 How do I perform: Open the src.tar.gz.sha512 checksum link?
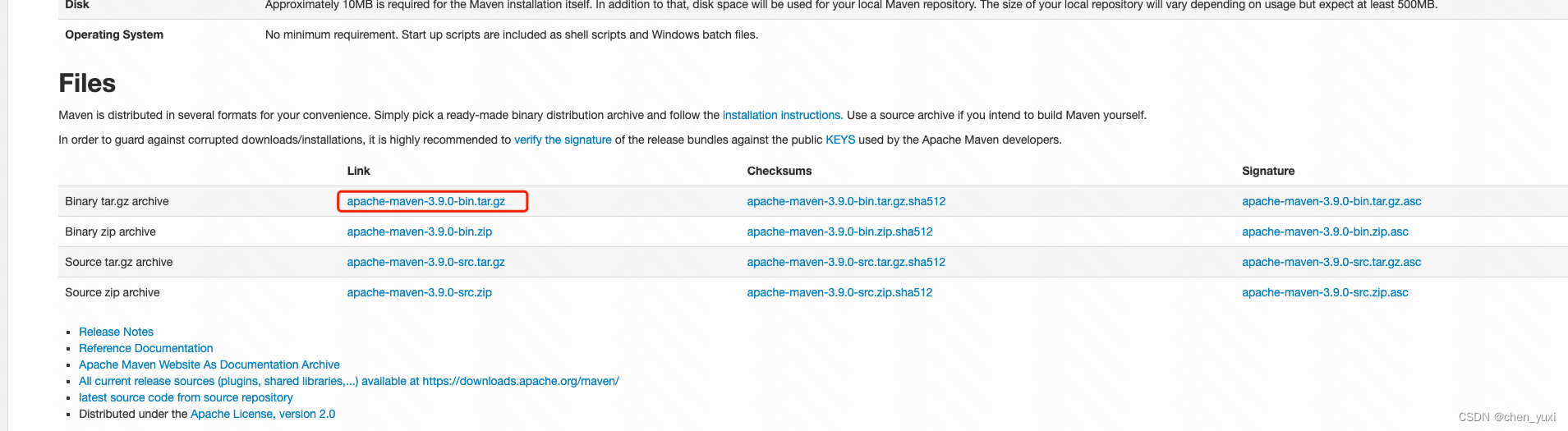846,262
